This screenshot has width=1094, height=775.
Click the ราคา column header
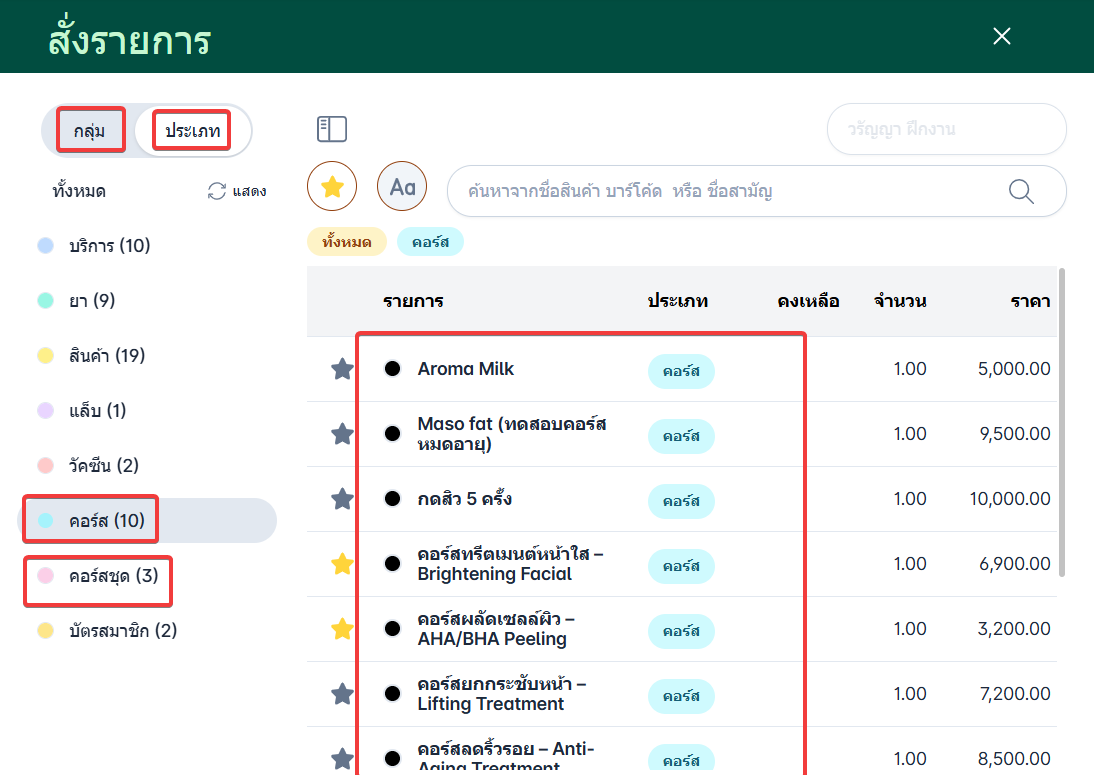coord(1031,301)
